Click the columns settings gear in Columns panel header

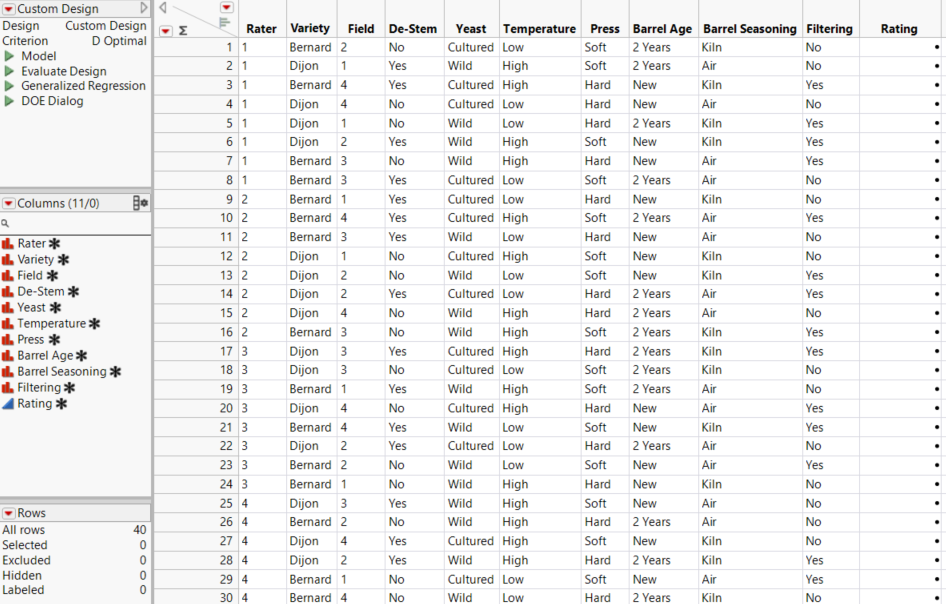[x=144, y=202]
